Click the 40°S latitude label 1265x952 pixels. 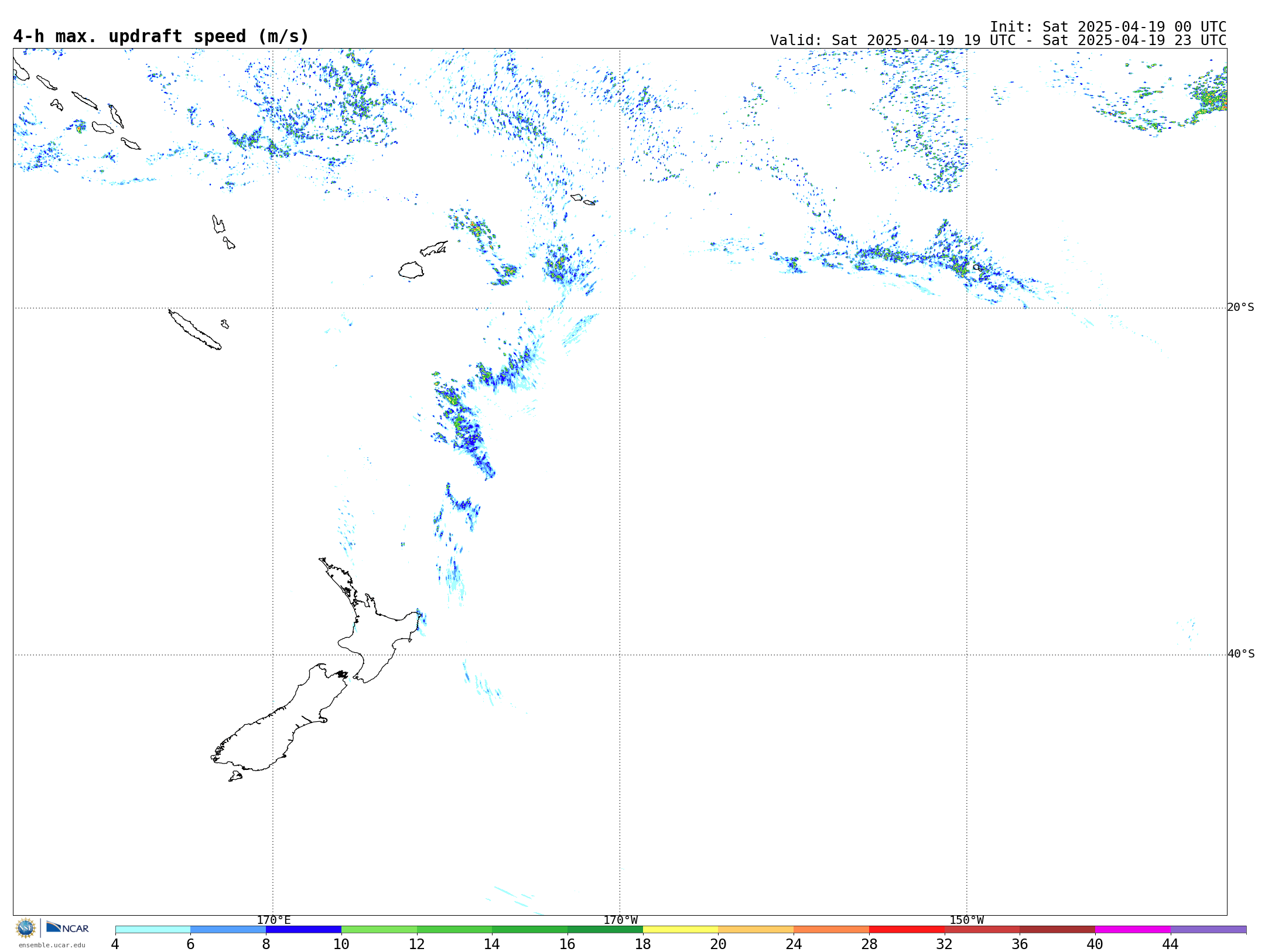coord(1240,654)
